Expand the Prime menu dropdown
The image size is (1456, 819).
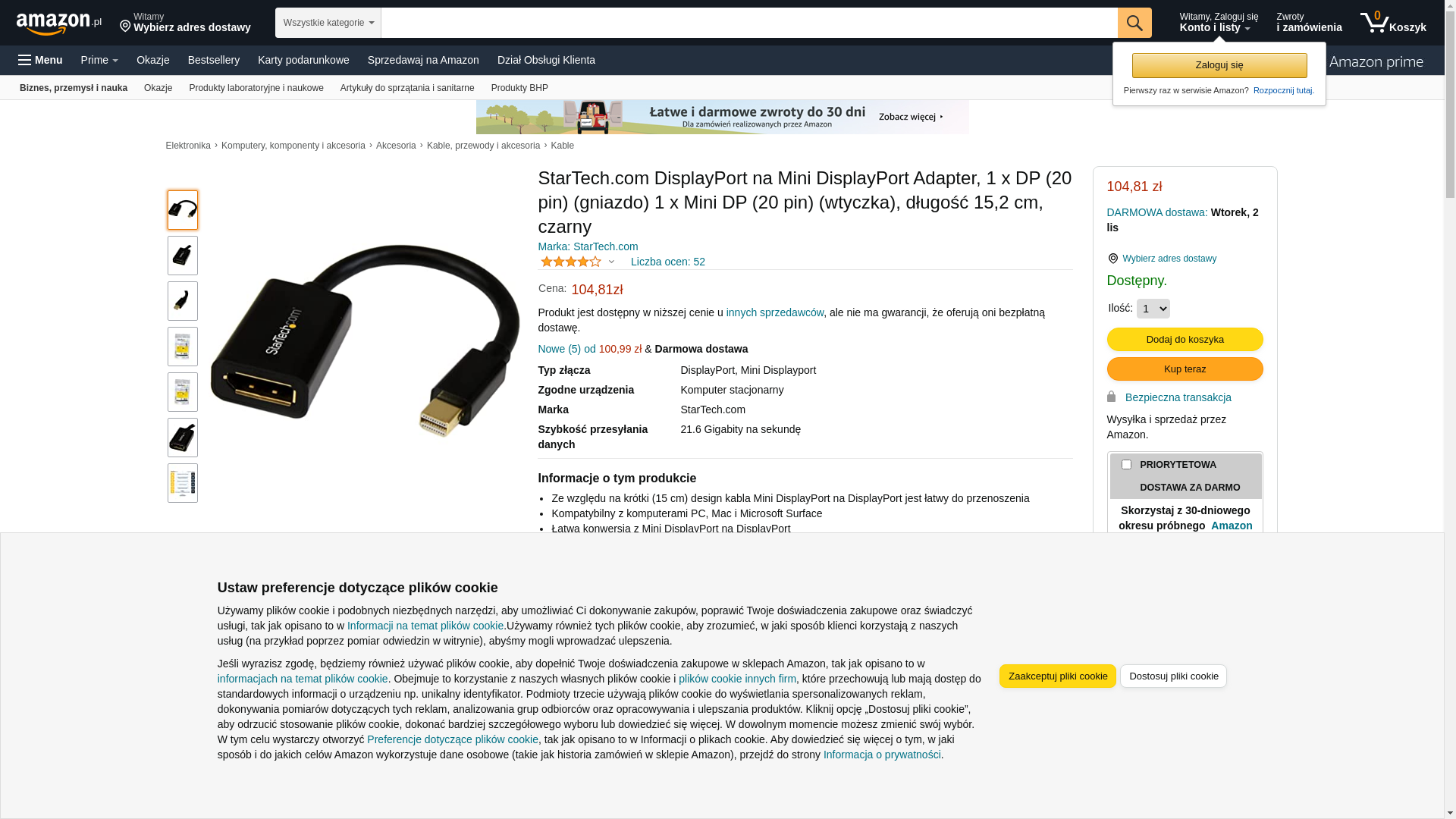(x=99, y=60)
